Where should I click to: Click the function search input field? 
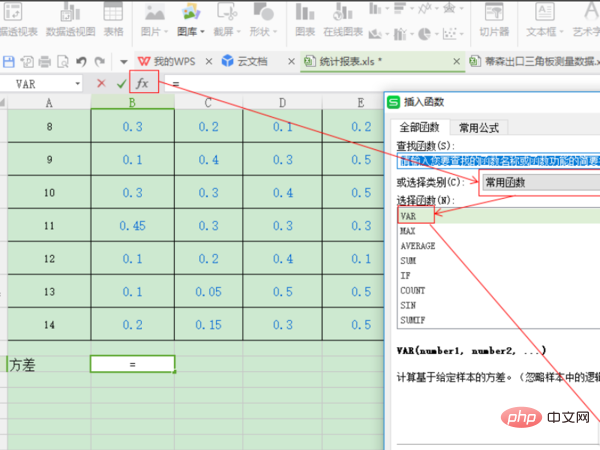pos(499,161)
